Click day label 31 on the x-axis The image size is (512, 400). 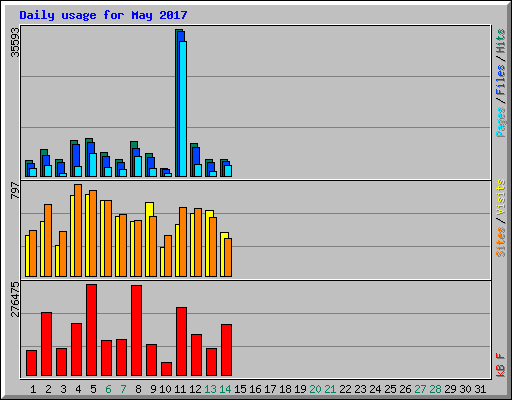[480, 389]
